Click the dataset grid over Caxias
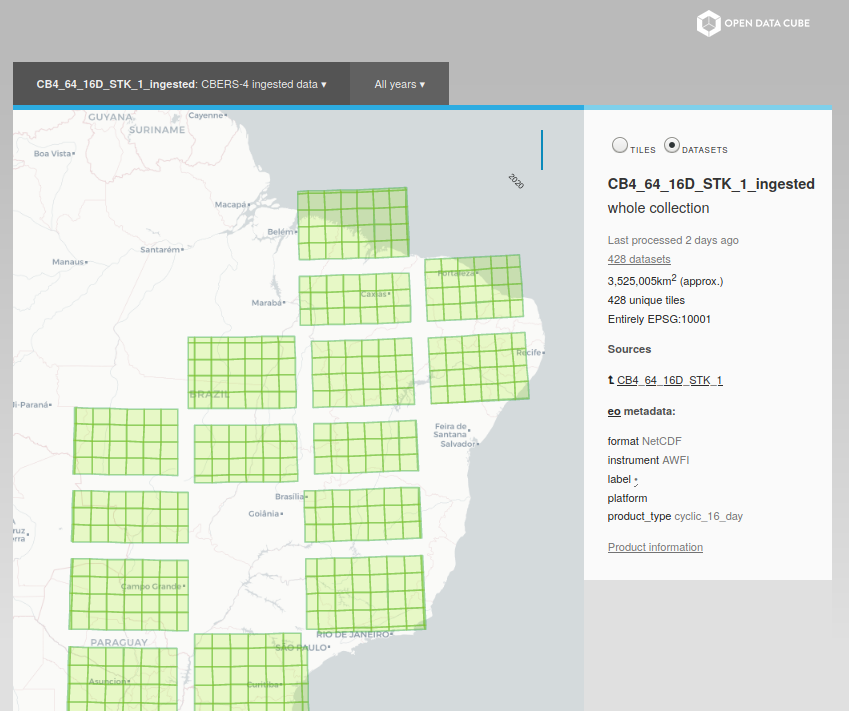Screen dimensions: 849x711 tap(355, 299)
